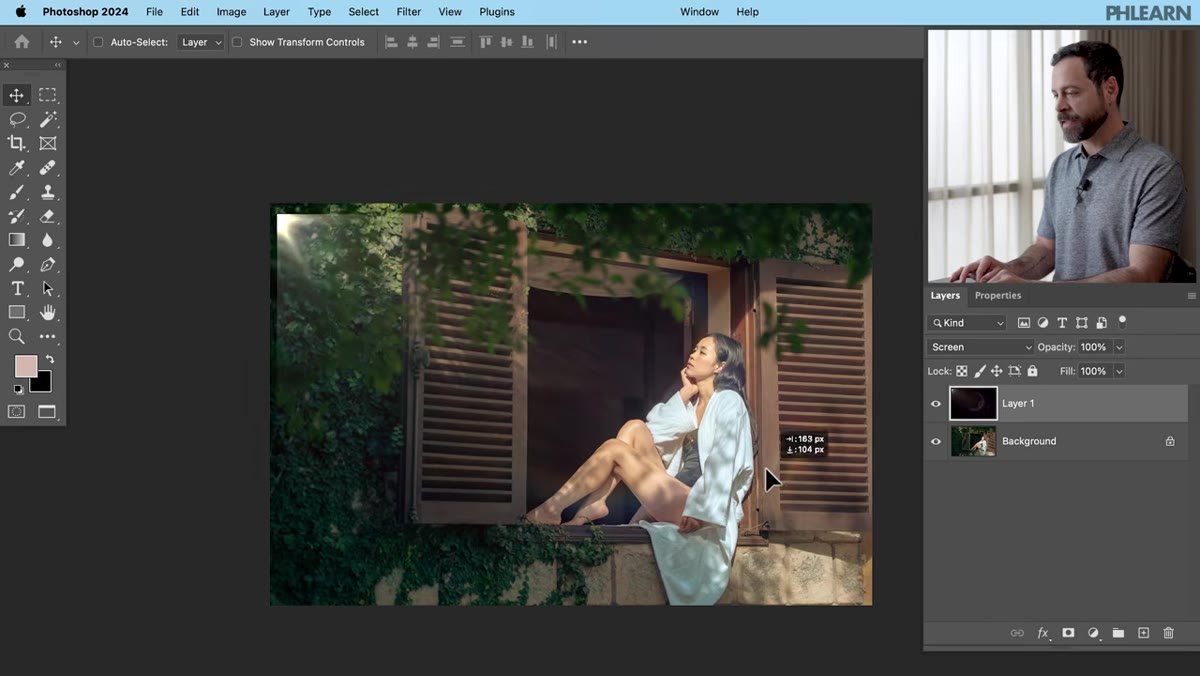
Task: Select the Hand tool
Action: click(47, 312)
